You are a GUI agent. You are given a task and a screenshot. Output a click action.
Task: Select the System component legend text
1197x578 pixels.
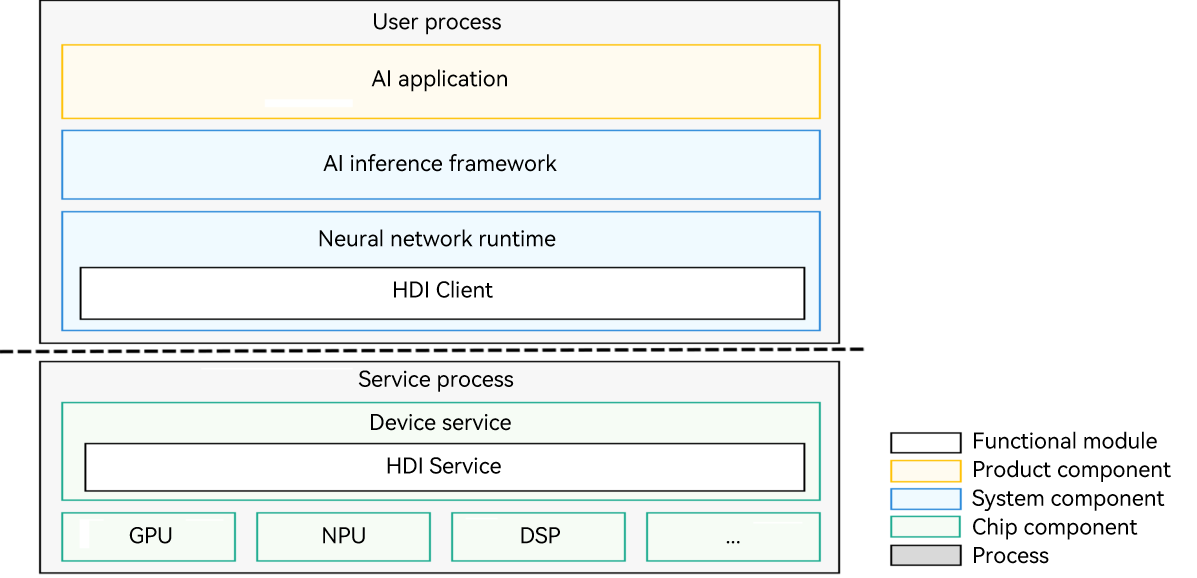(x=1068, y=499)
